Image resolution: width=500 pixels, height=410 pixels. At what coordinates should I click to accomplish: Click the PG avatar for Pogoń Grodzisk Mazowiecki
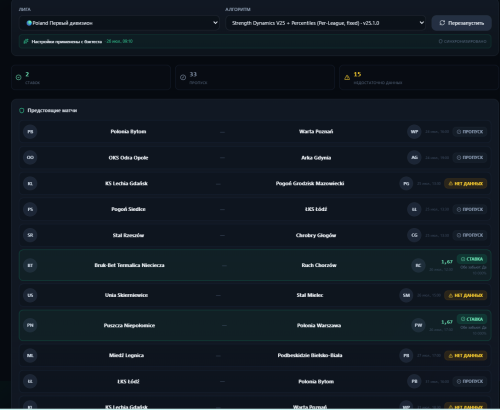406,183
